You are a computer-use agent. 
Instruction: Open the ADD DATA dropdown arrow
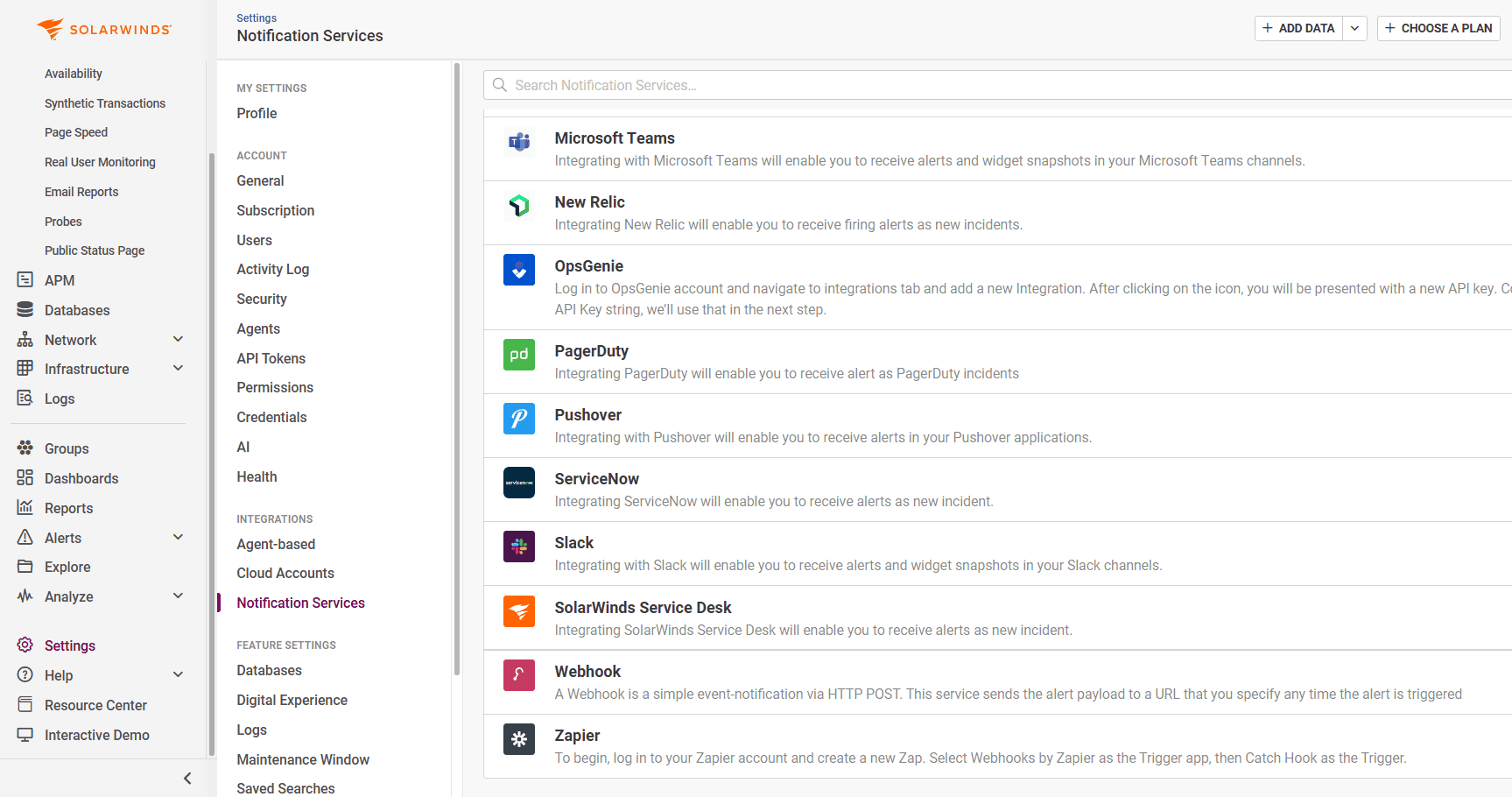1354,28
